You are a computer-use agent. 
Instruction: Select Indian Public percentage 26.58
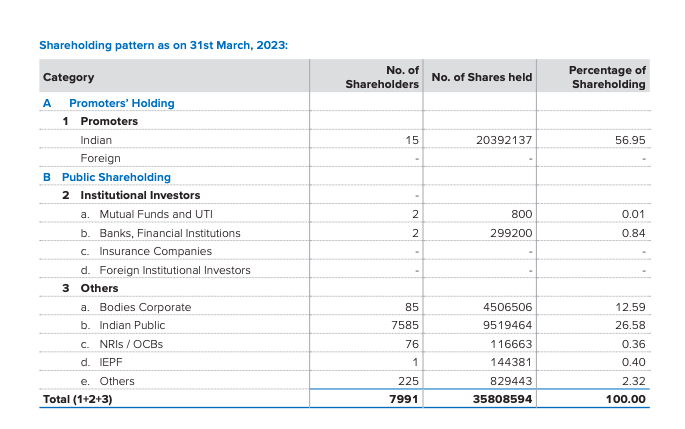tap(630, 325)
